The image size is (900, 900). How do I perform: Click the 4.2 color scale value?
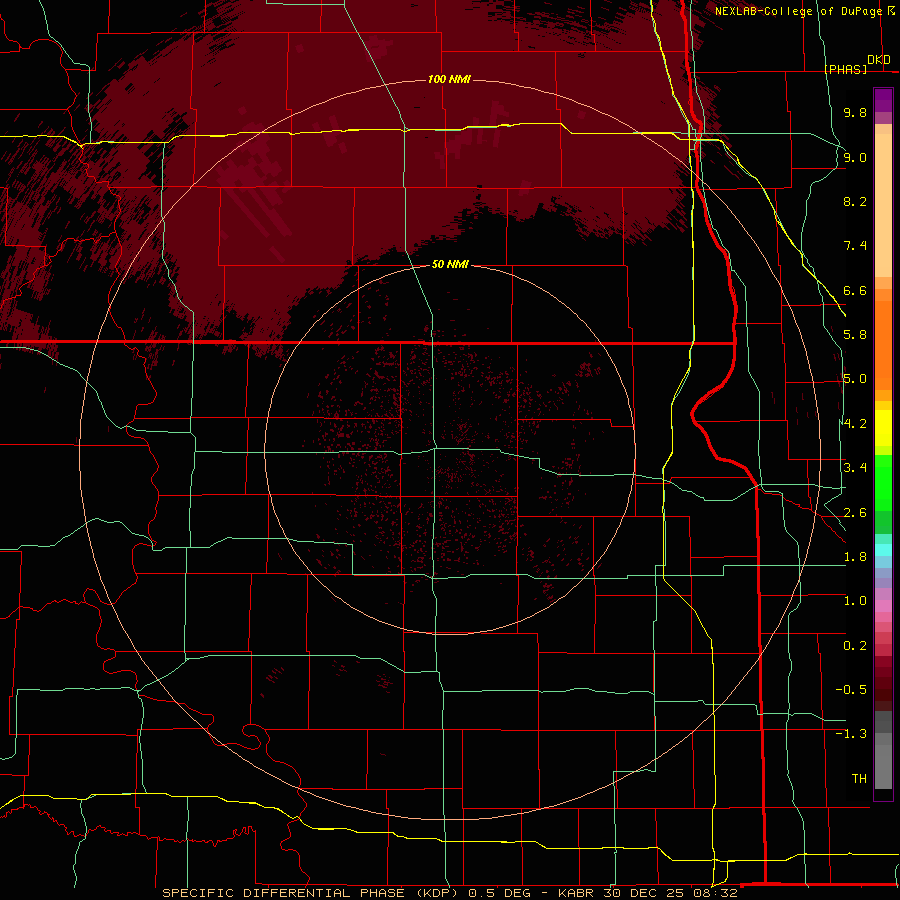click(x=855, y=424)
